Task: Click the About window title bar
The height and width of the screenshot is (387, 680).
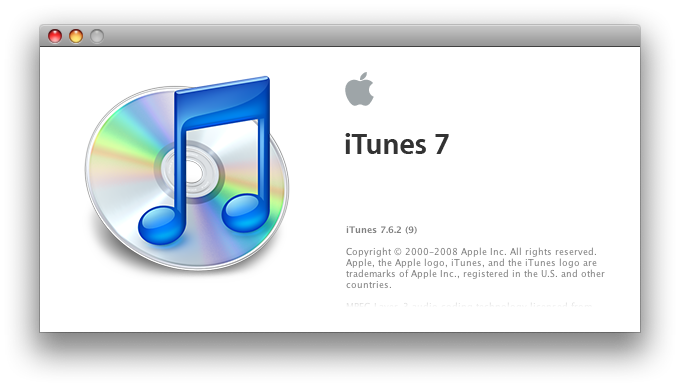Action: click(340, 36)
